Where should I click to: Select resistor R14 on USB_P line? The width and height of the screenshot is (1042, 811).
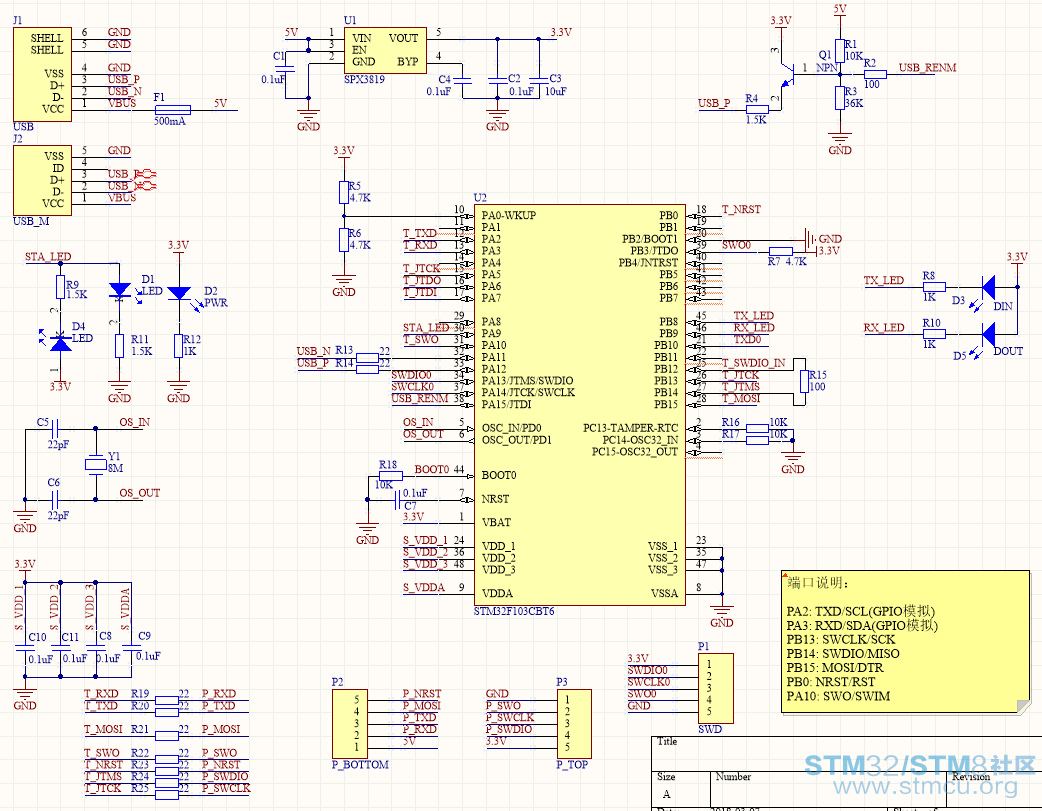point(367,369)
